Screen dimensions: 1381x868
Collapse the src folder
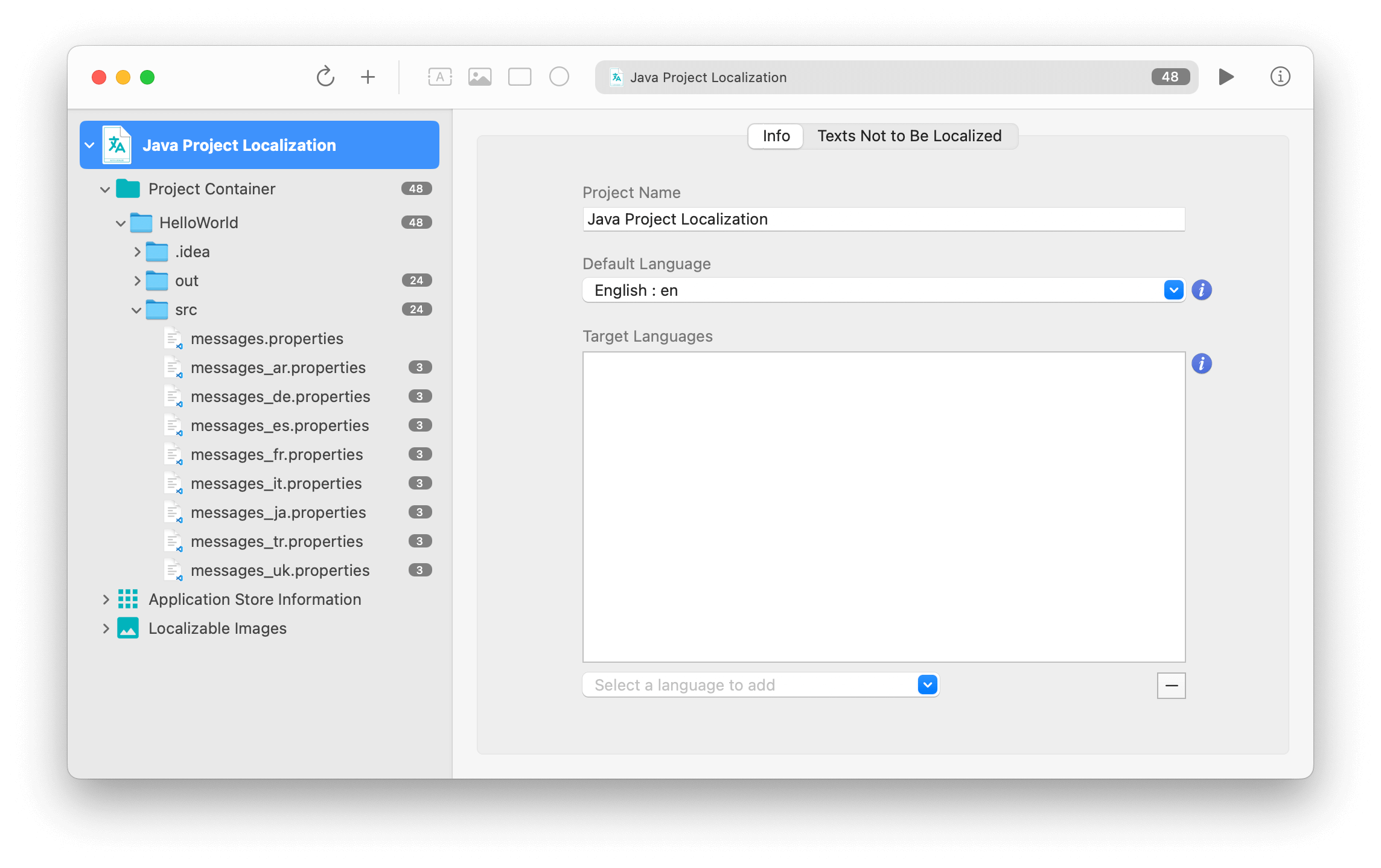[x=136, y=310]
